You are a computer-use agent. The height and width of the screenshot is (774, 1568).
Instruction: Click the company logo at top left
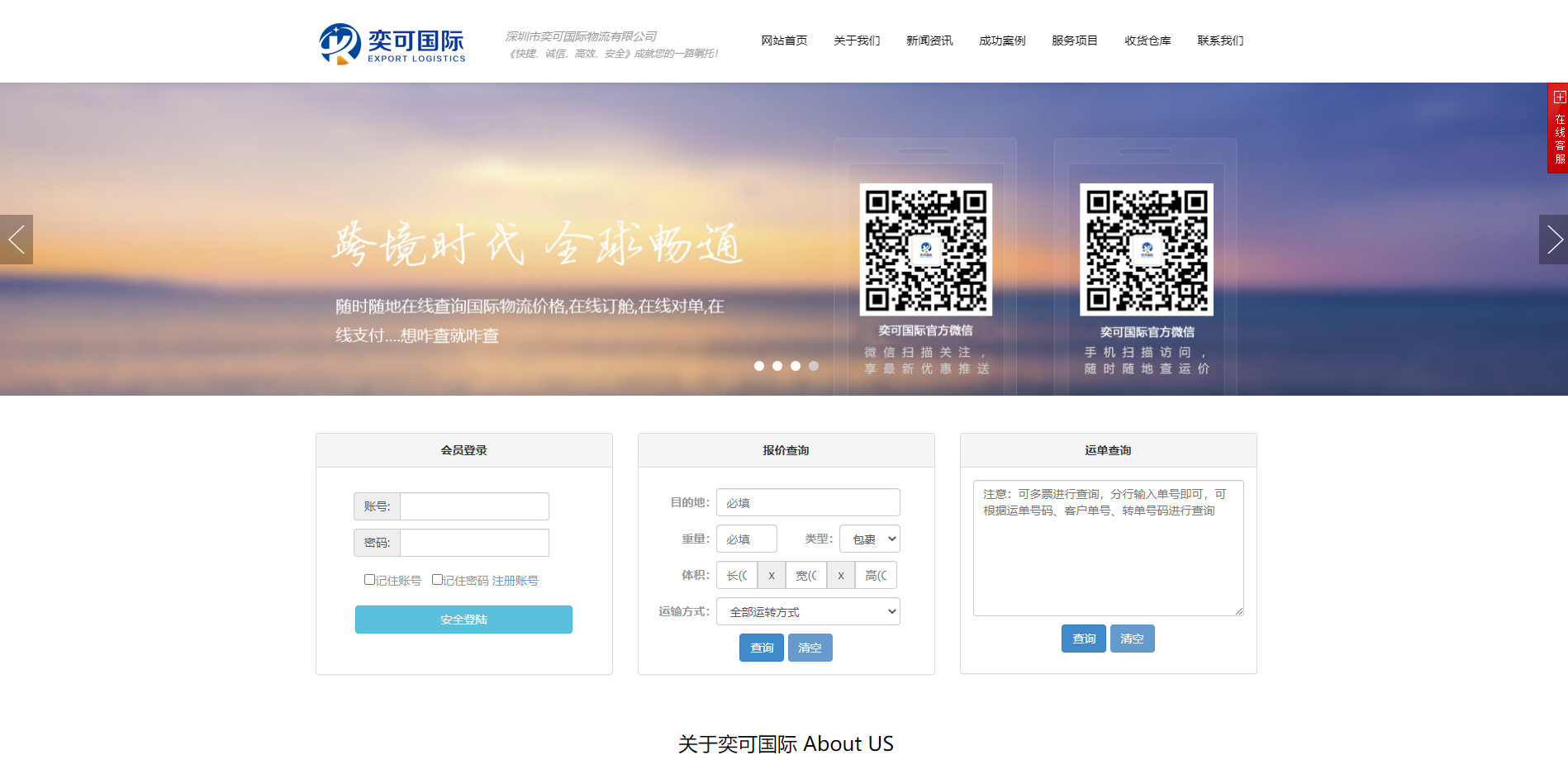click(390, 41)
